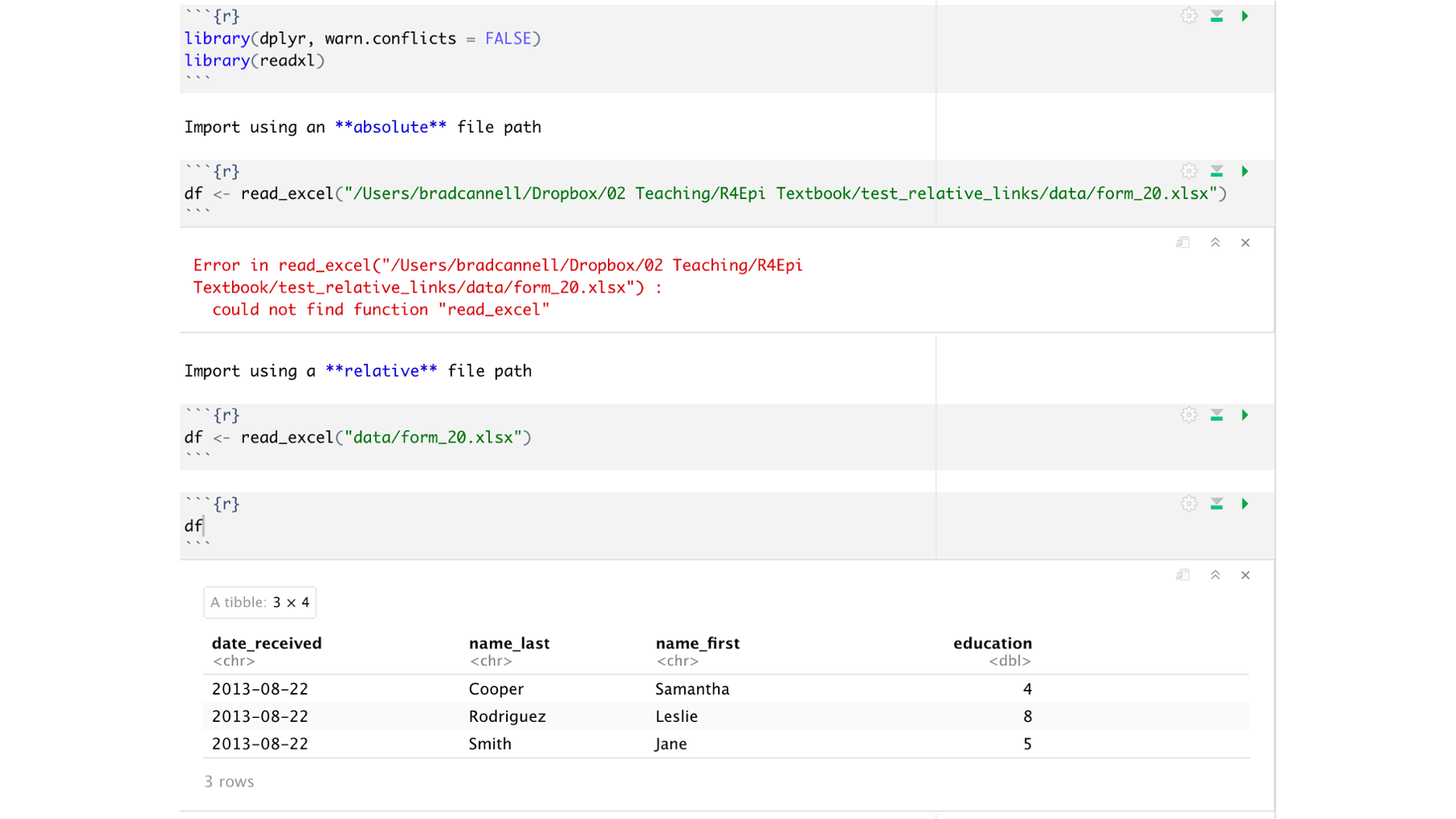The image size is (1456, 819).
Task: Run the library(dplyr) code chunk
Action: tap(1245, 16)
